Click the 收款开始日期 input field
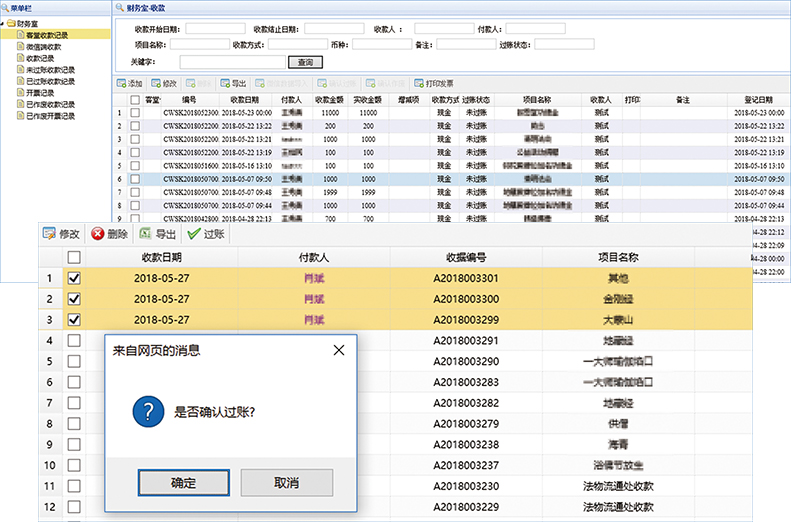Image resolution: width=791 pixels, height=522 pixels. tap(215, 29)
